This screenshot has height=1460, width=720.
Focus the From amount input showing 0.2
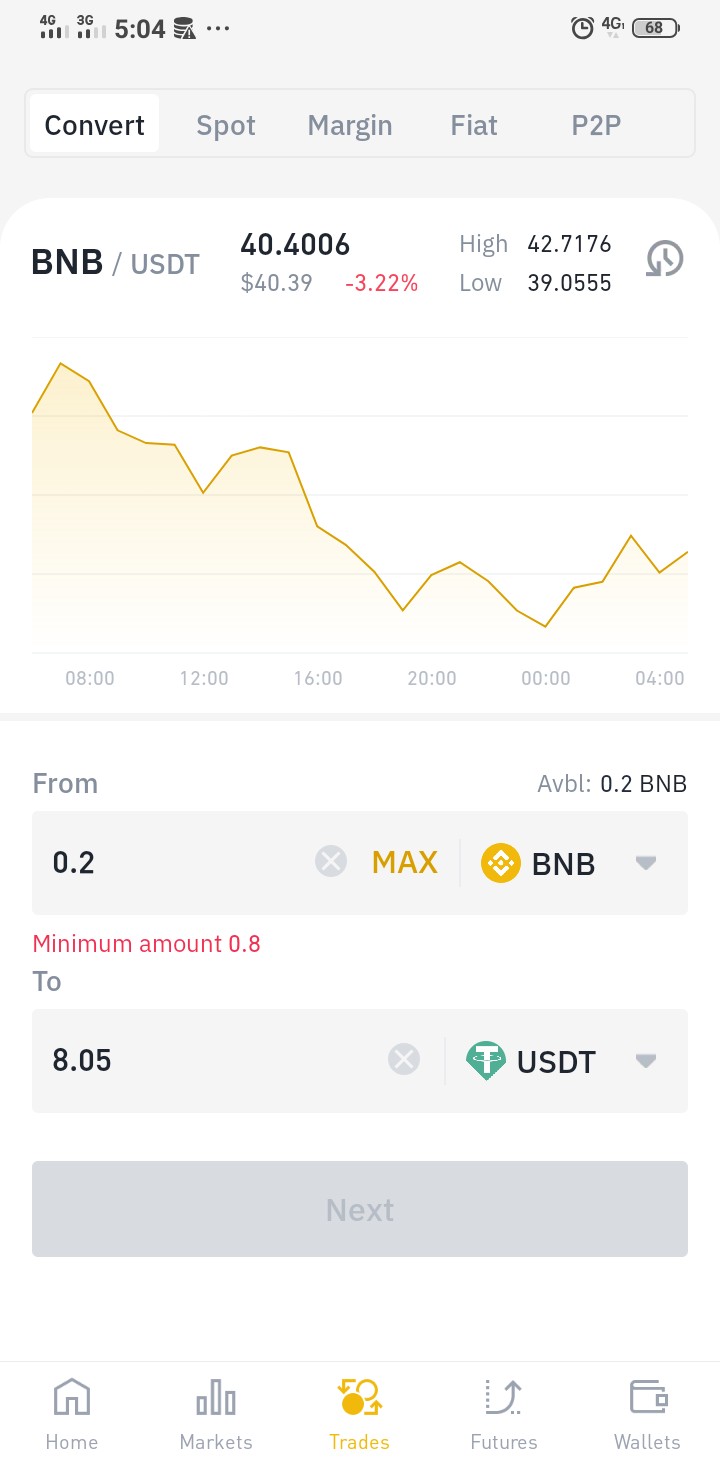click(x=175, y=862)
